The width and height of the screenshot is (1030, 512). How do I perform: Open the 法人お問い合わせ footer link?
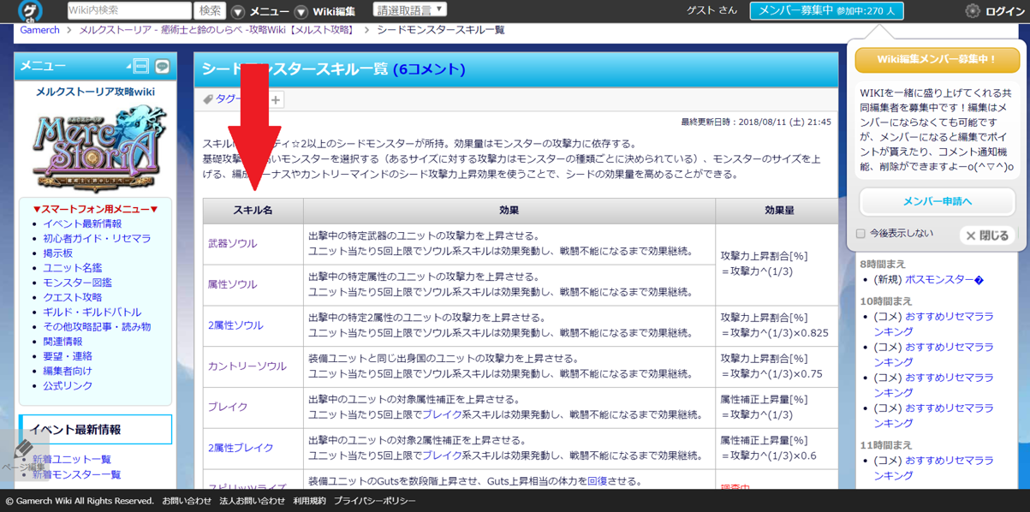tap(252, 501)
